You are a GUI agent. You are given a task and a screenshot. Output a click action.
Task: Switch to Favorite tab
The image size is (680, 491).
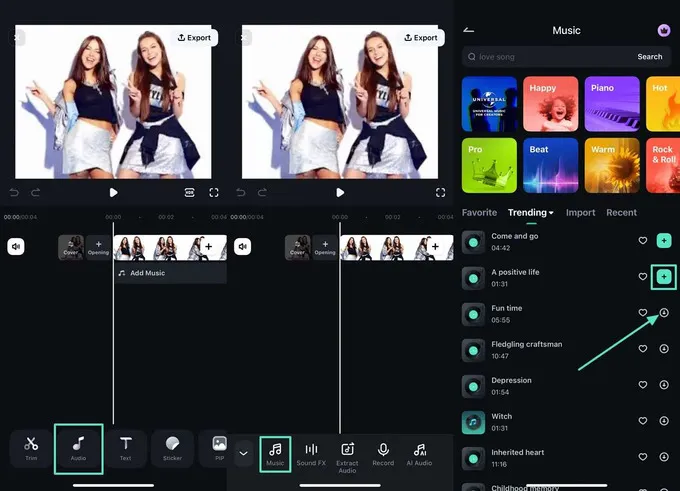click(479, 213)
